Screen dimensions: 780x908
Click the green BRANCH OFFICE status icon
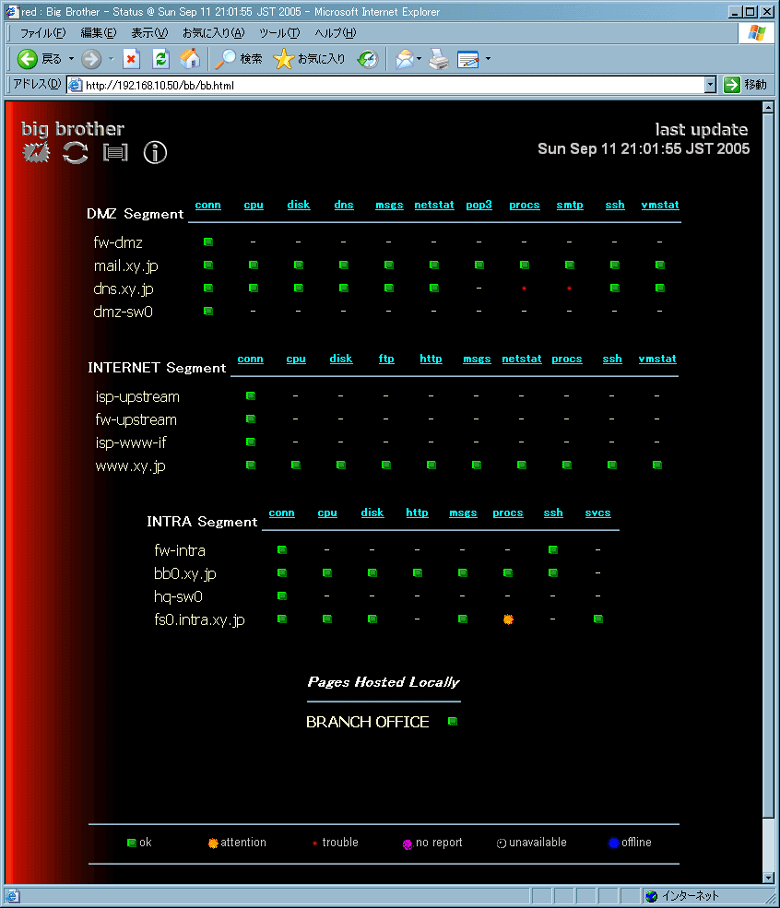453,721
